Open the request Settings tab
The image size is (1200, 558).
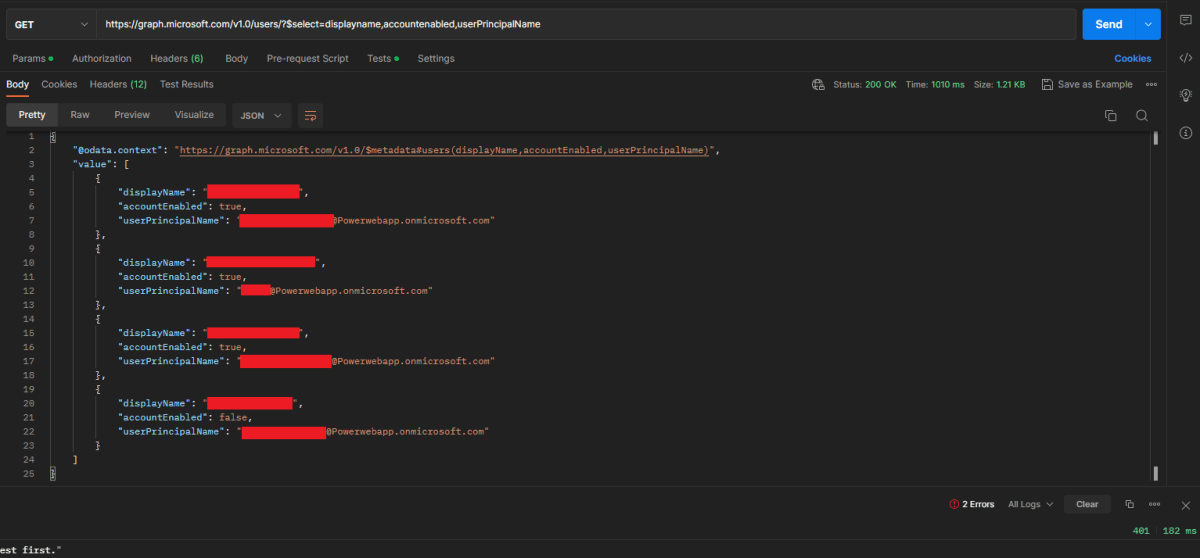[436, 59]
